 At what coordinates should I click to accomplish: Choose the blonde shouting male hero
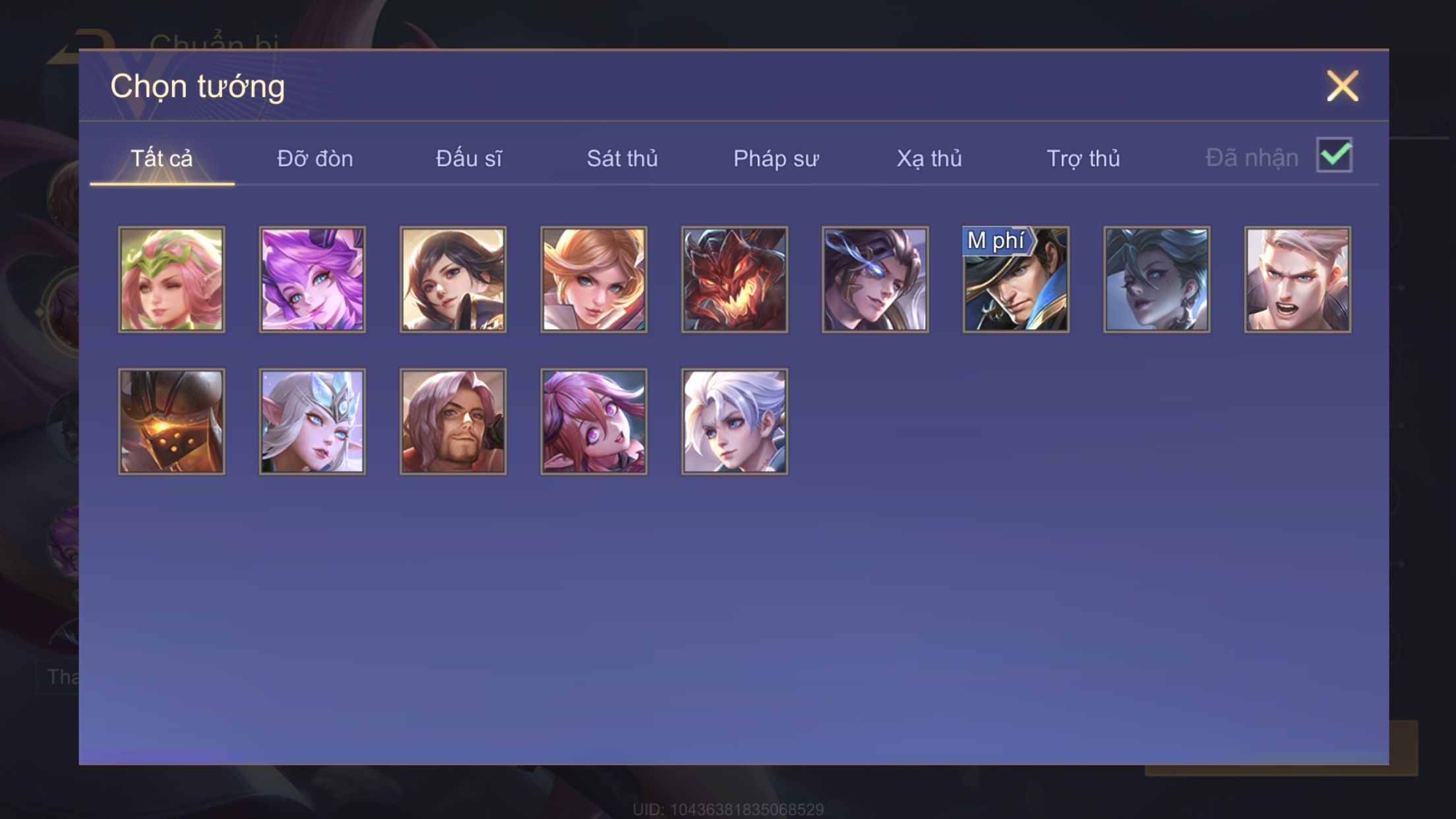coord(1298,280)
